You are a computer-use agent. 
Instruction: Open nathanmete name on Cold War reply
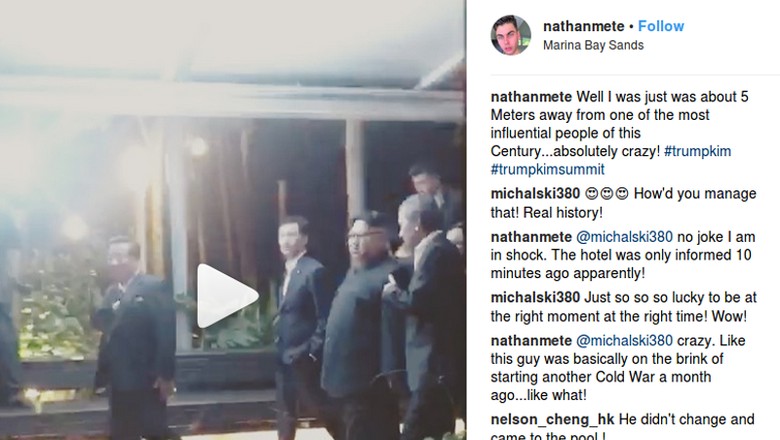click(531, 341)
